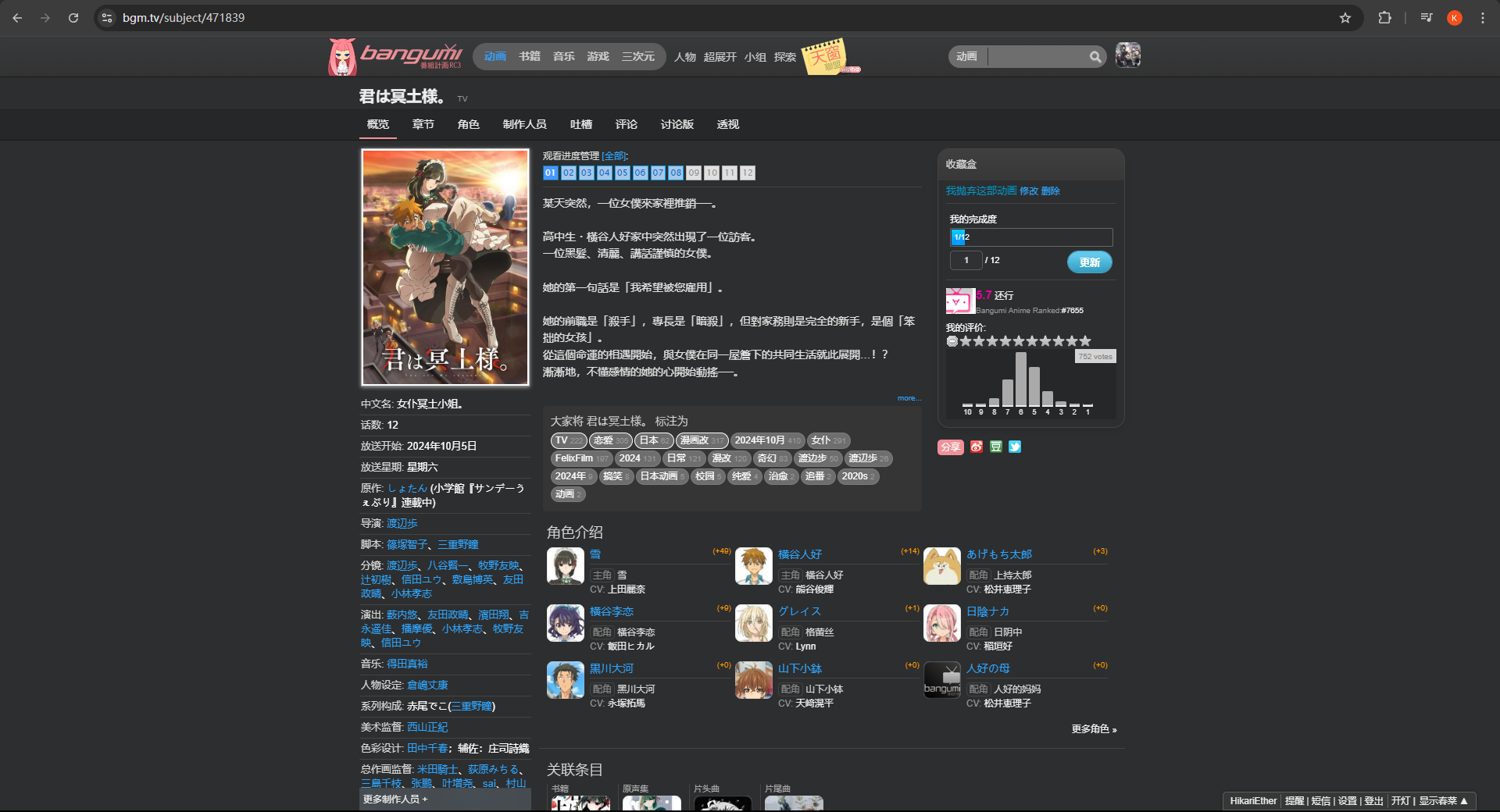This screenshot has width=1500, height=812.
Task: Open 全部 in progress management
Action: [615, 156]
